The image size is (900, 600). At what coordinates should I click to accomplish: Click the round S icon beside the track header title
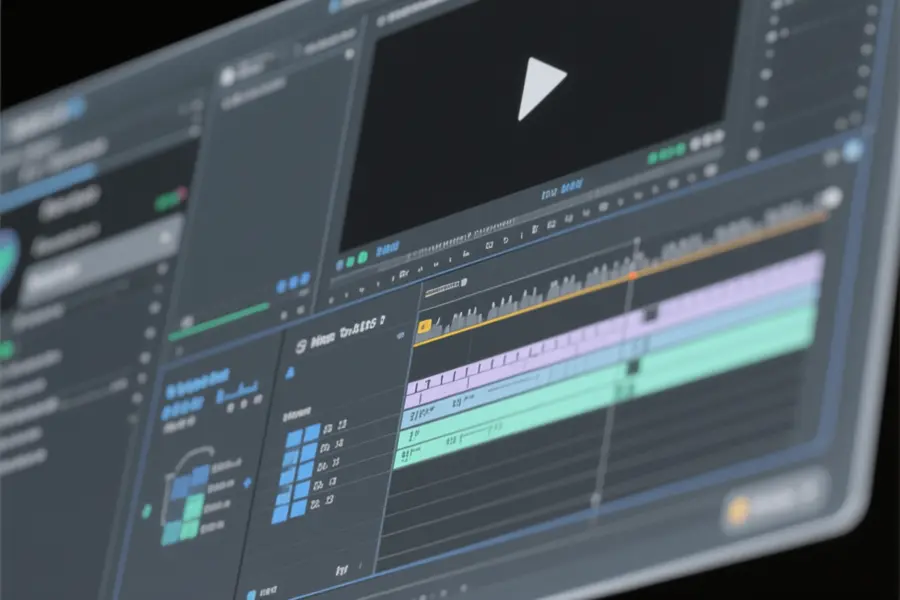point(301,346)
